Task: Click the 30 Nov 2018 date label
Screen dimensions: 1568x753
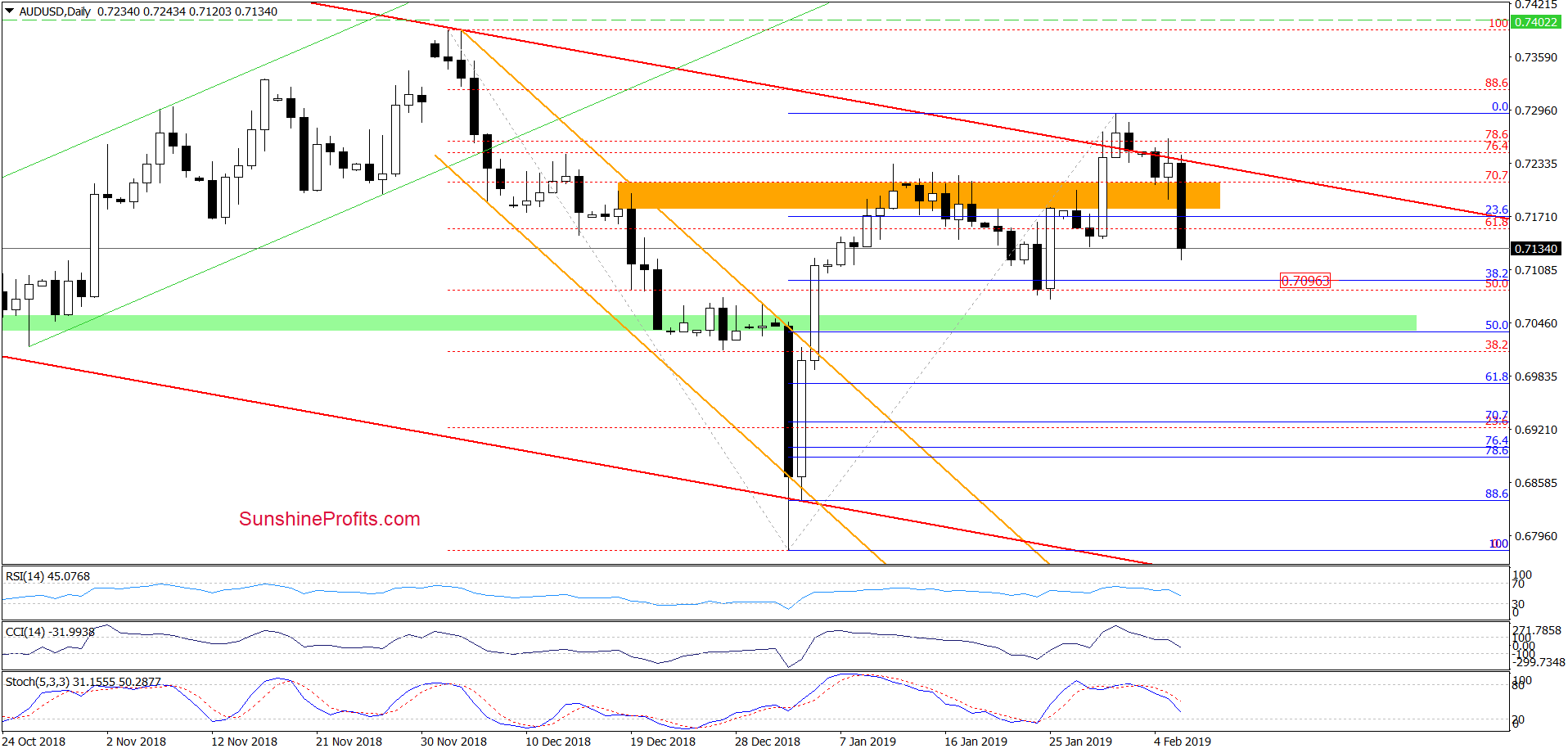Action: (453, 742)
